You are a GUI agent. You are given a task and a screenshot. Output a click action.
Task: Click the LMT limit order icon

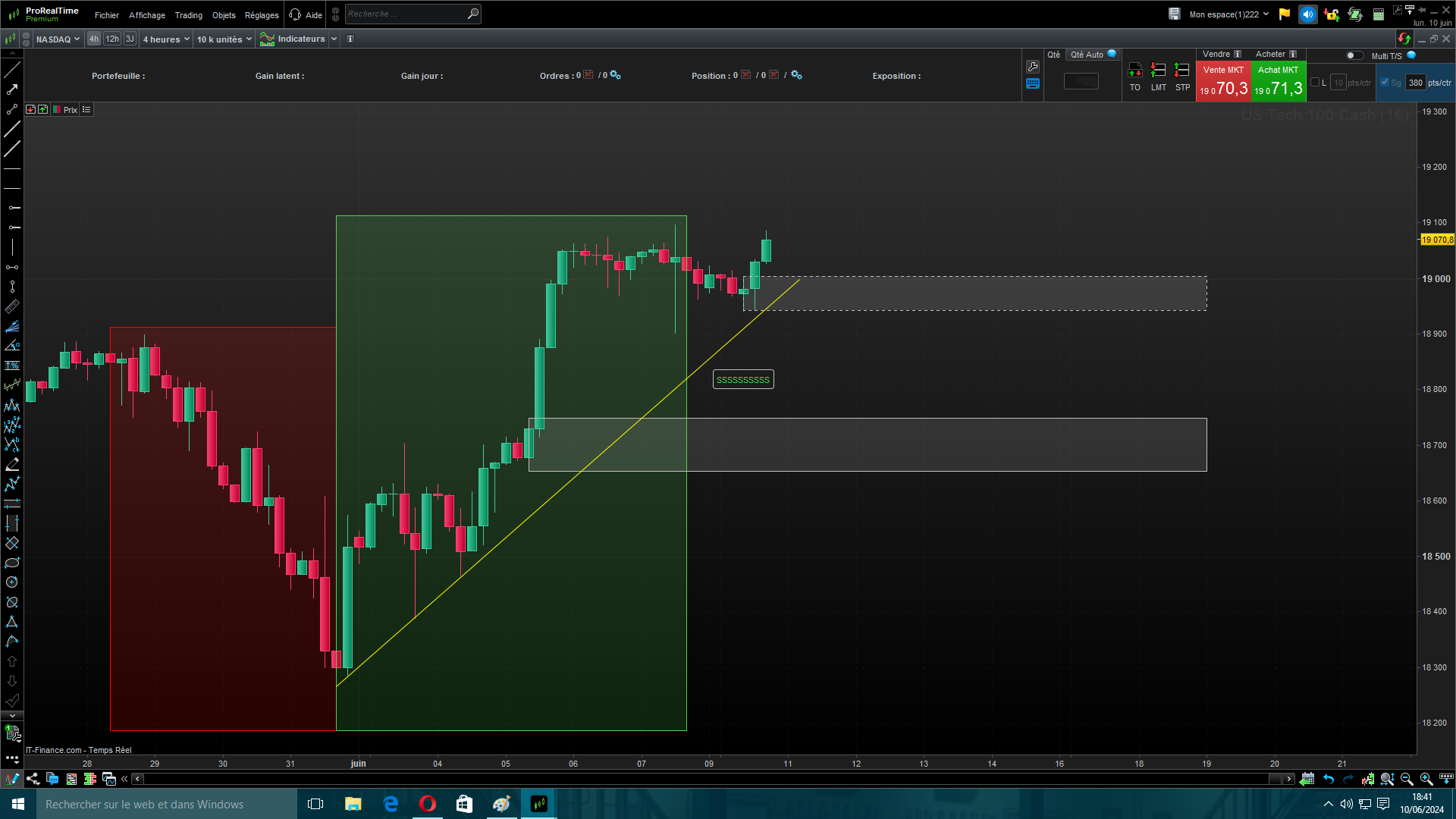[1158, 71]
